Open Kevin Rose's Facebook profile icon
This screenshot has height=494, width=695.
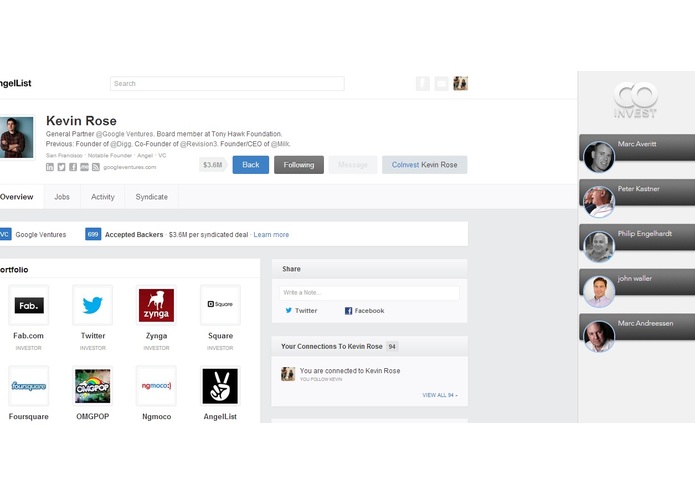(x=73, y=167)
